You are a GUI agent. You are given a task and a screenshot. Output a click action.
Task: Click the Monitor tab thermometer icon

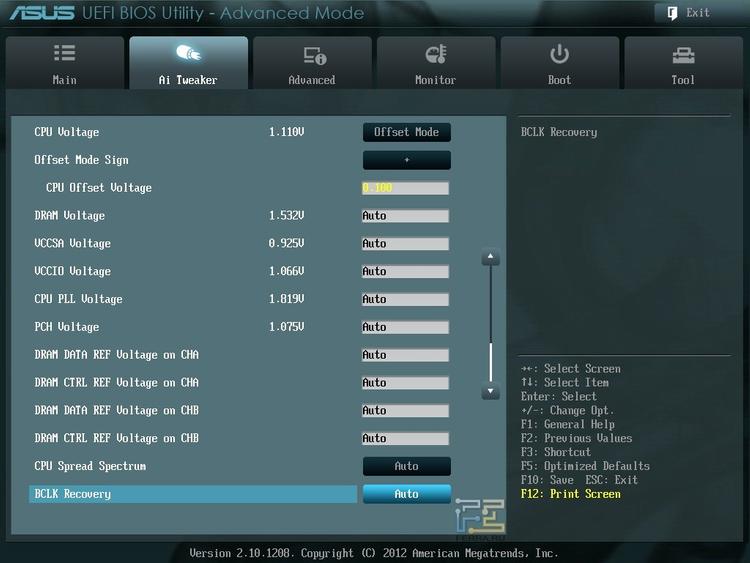[x=436, y=55]
